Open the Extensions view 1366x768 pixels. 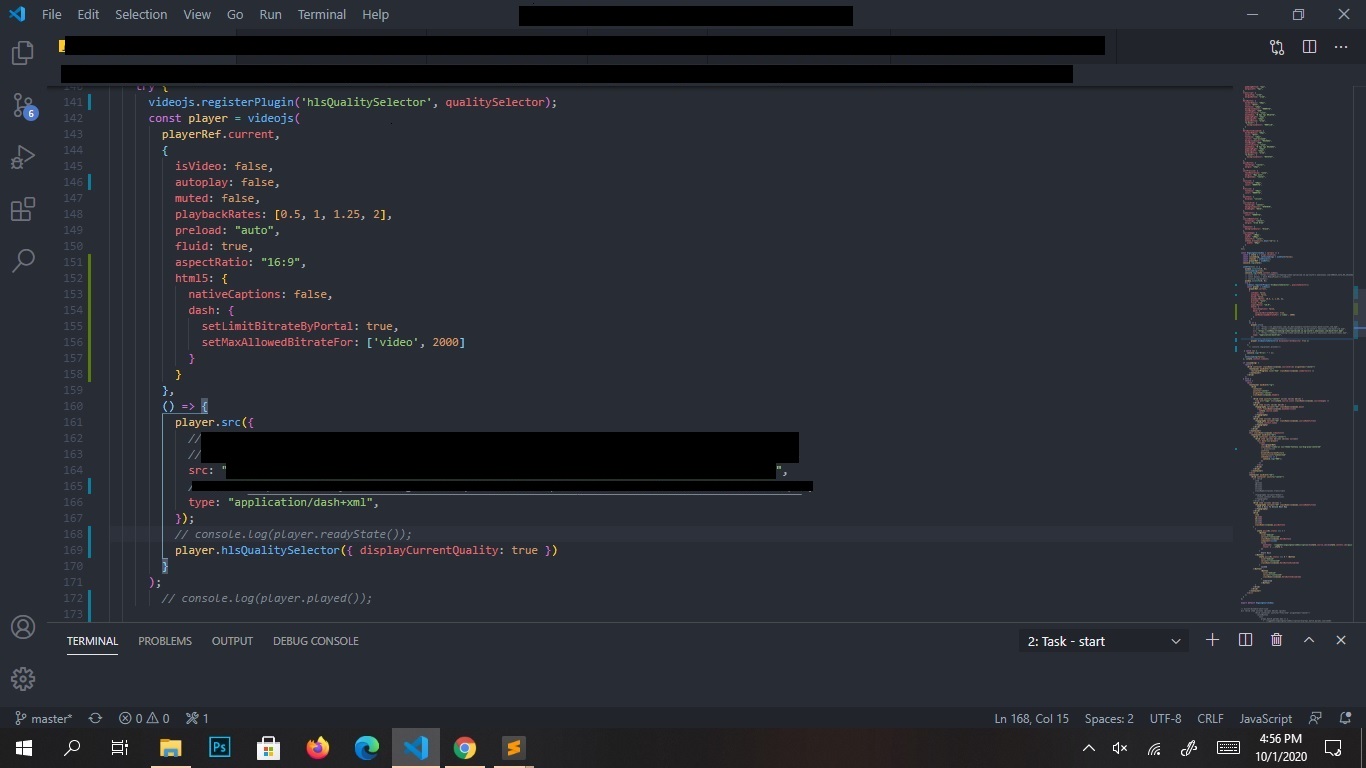(22, 209)
